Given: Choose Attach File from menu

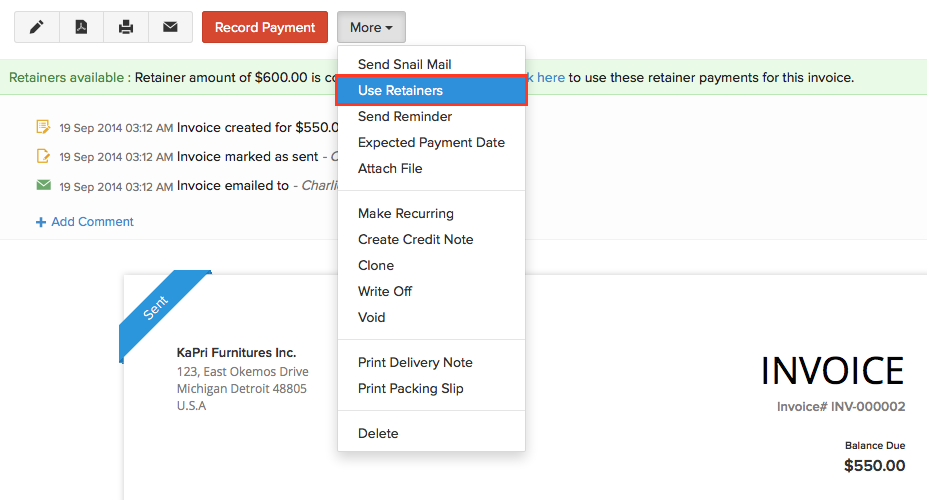Looking at the screenshot, I should [x=390, y=169].
